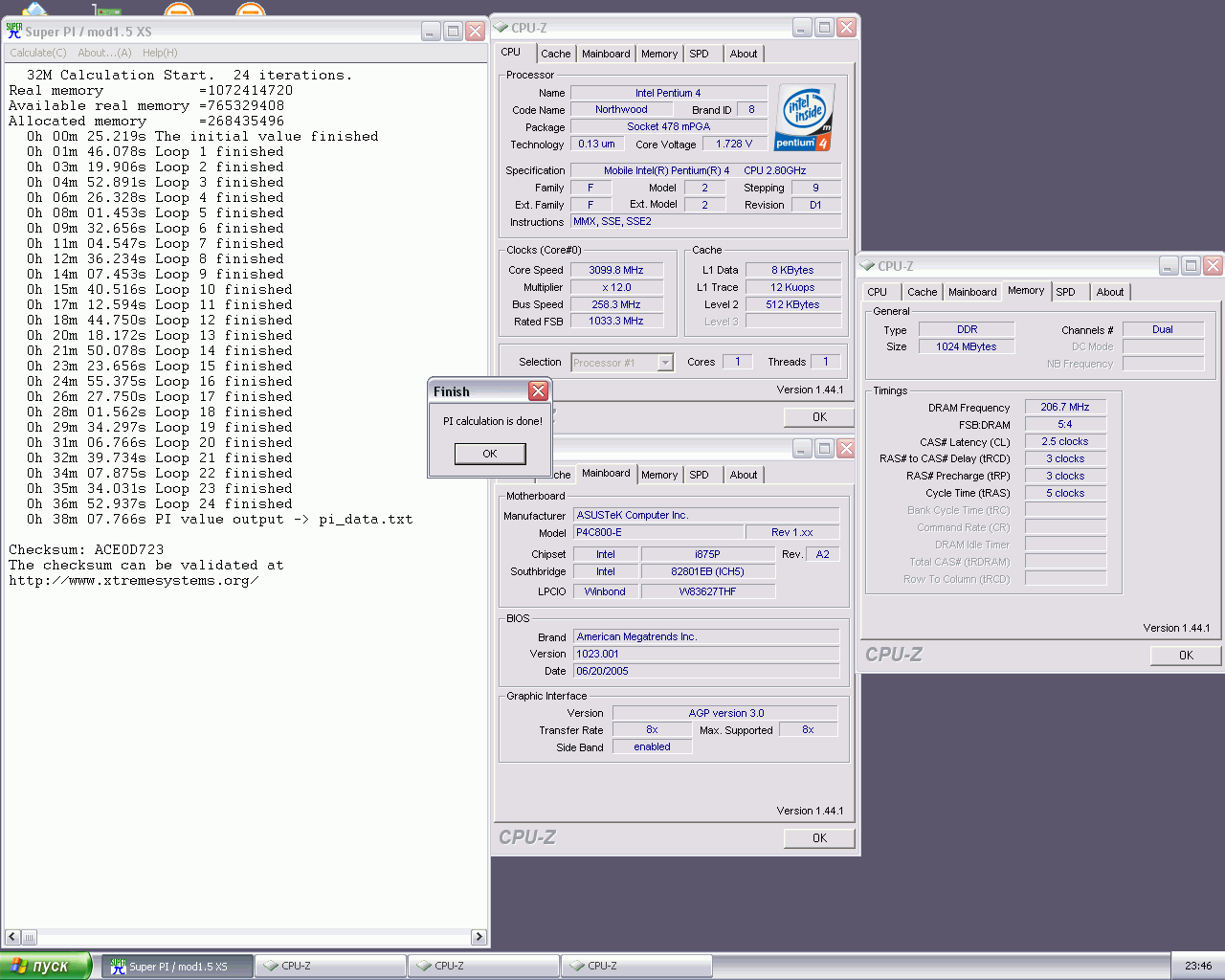Click the ASUSTeK Computer Inc. manufacturer field
This screenshot has width=1225, height=980.
point(706,515)
